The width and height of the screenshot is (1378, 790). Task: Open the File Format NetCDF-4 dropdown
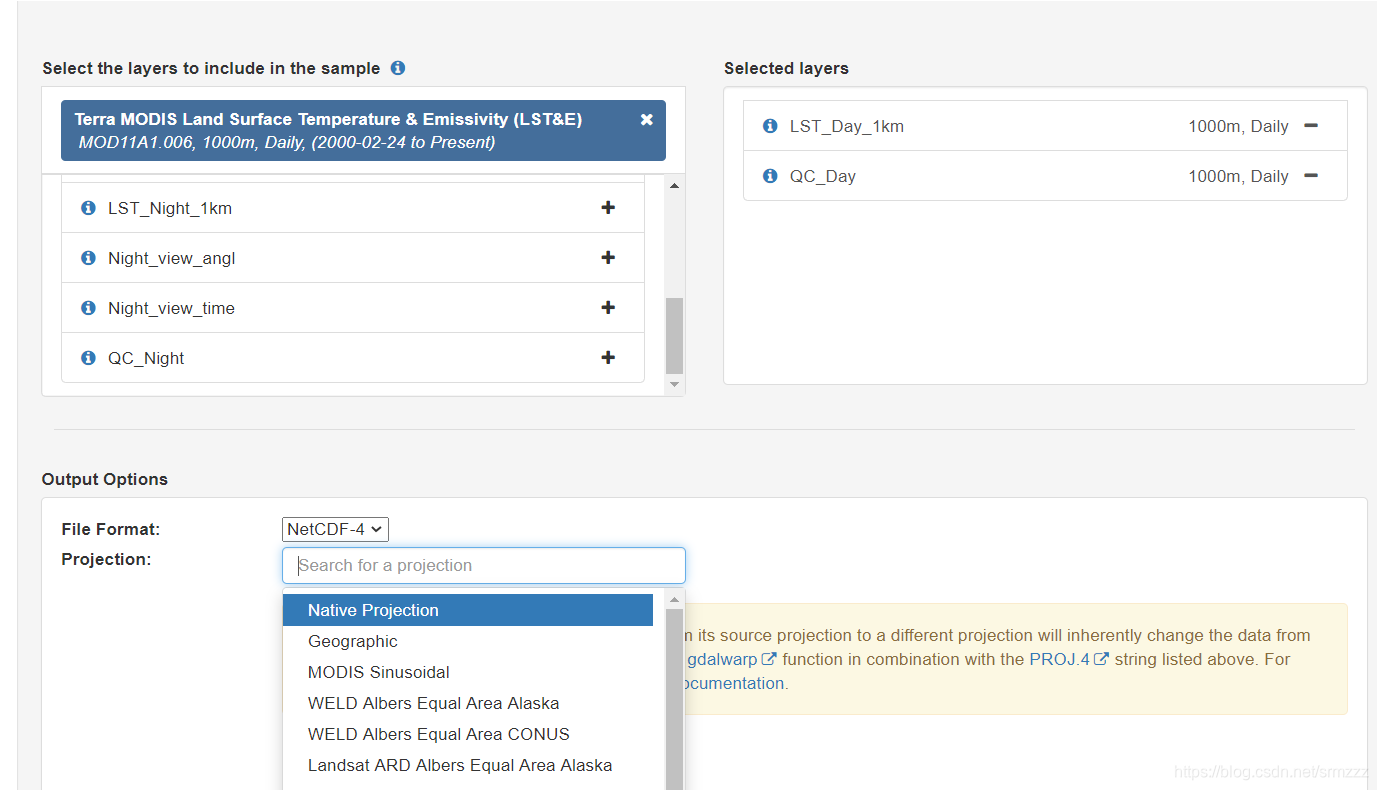335,529
